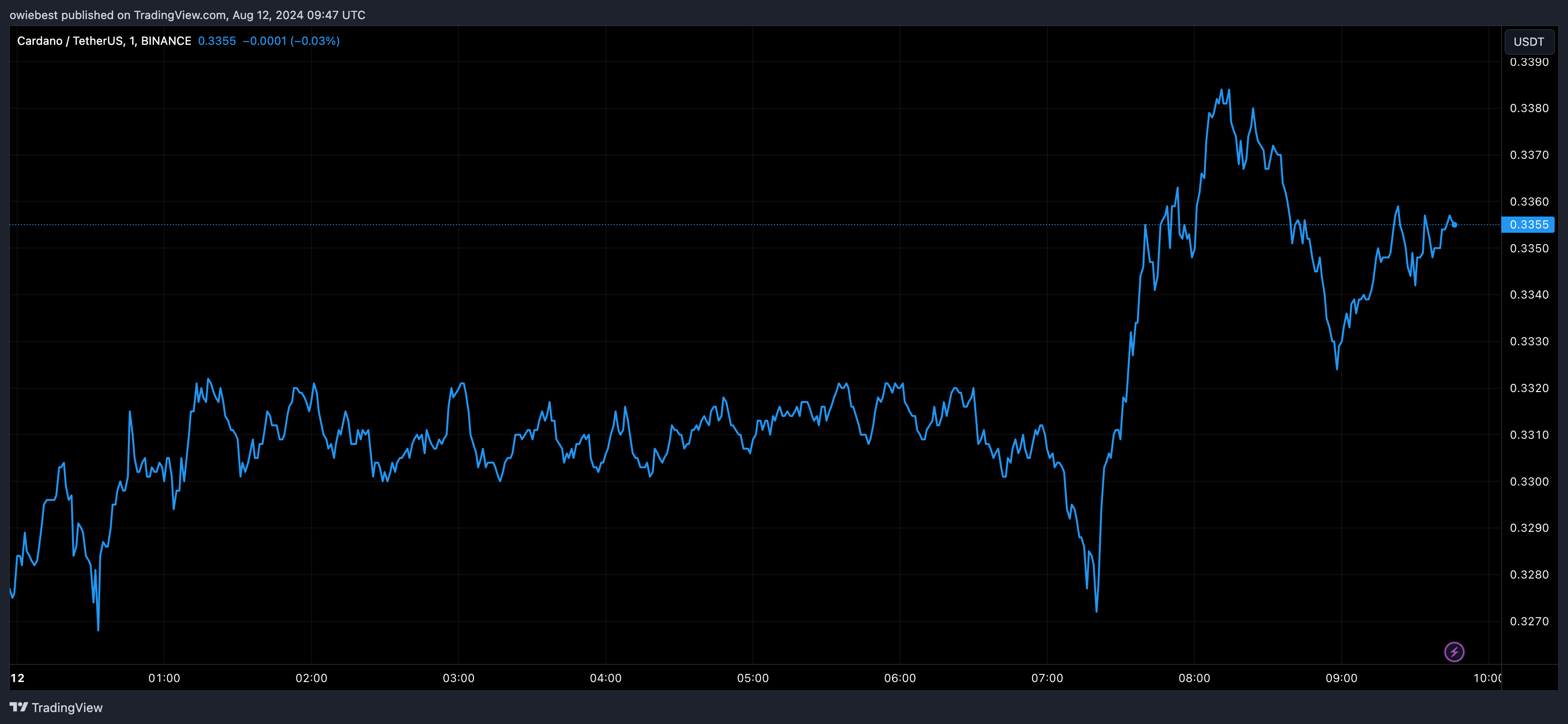1568x724 pixels.
Task: Click the 0.3380 price scale label
Action: click(1529, 108)
